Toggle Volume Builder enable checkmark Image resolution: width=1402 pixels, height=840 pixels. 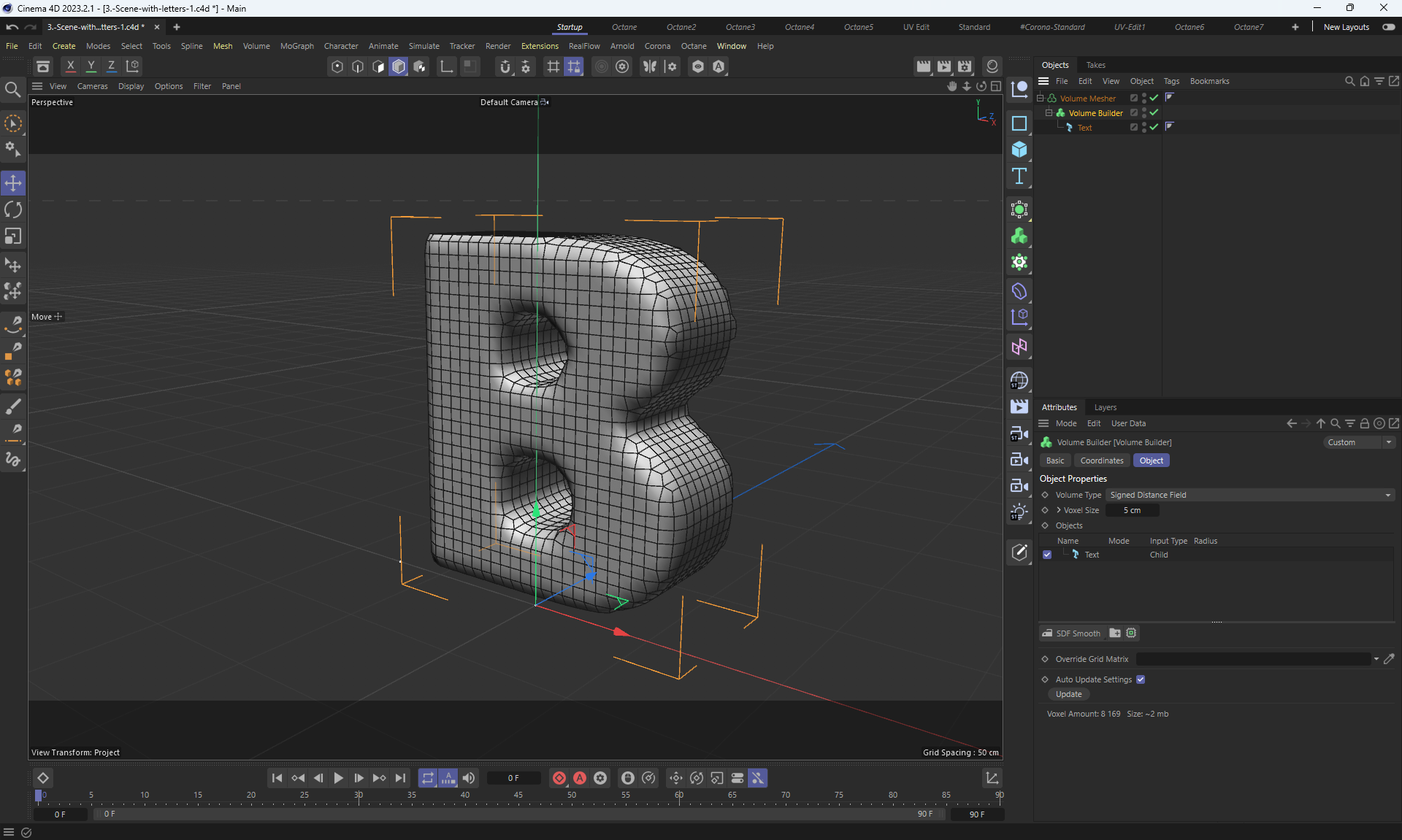[x=1154, y=112]
